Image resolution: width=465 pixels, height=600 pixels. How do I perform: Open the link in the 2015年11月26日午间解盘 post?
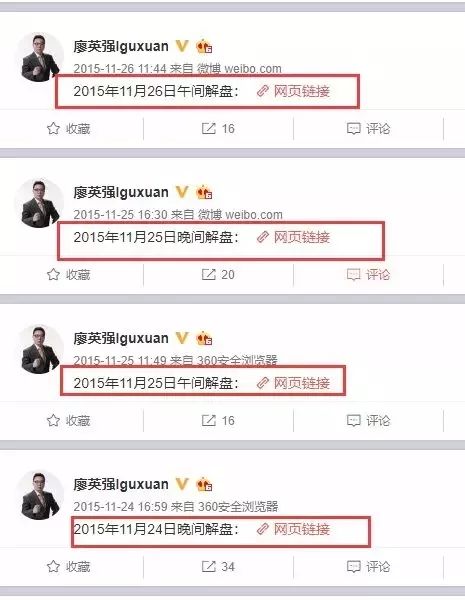coord(293,91)
